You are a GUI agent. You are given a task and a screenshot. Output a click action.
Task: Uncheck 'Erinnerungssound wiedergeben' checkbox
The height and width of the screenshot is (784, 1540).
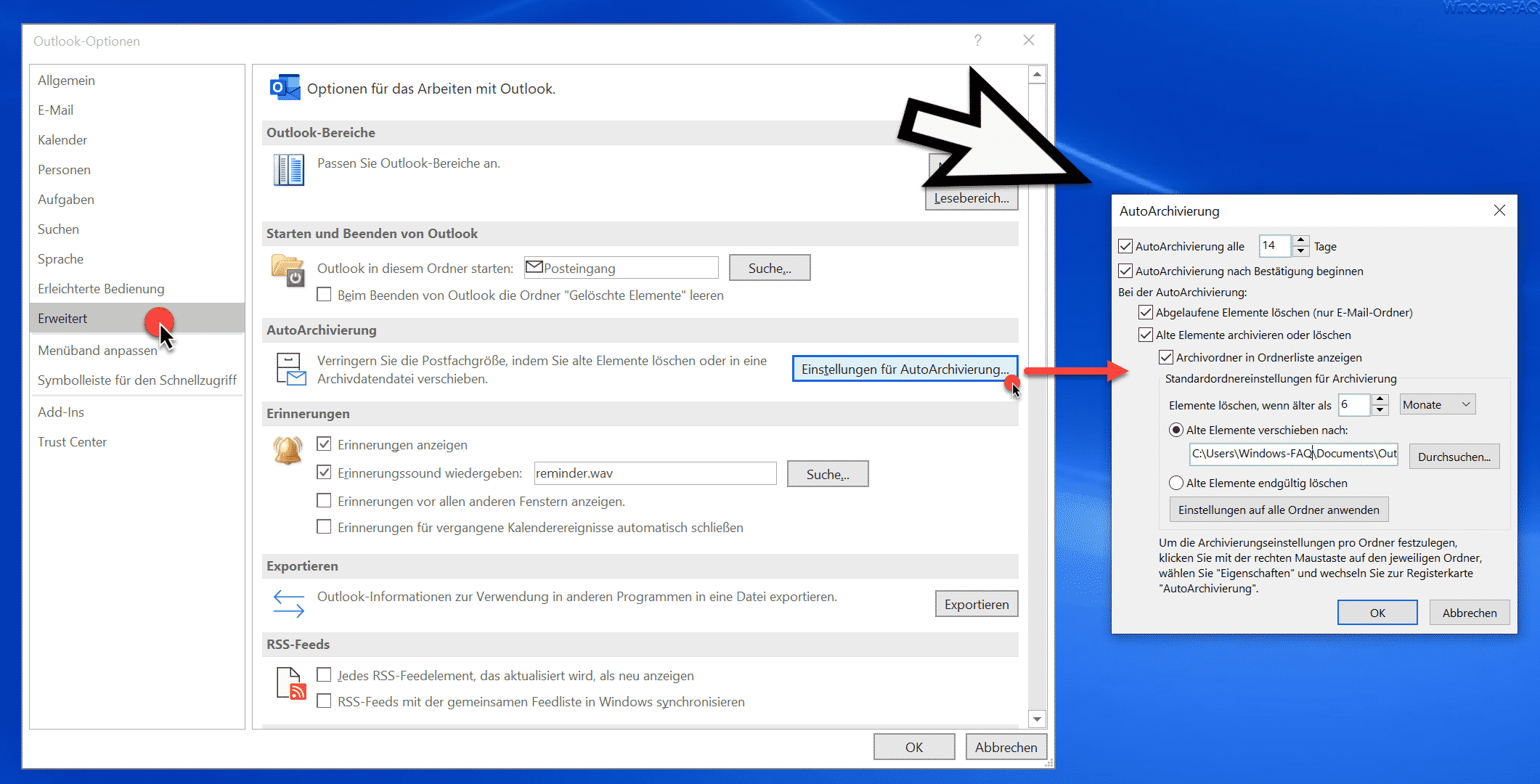pyautogui.click(x=325, y=473)
